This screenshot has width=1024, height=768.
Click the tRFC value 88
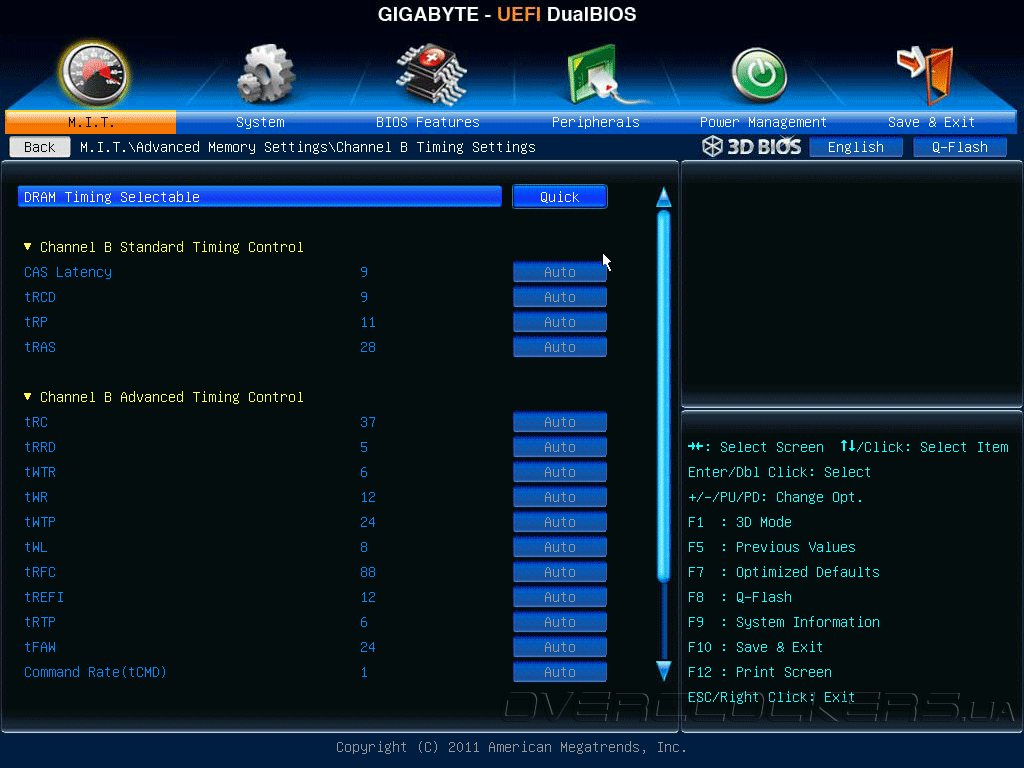368,571
